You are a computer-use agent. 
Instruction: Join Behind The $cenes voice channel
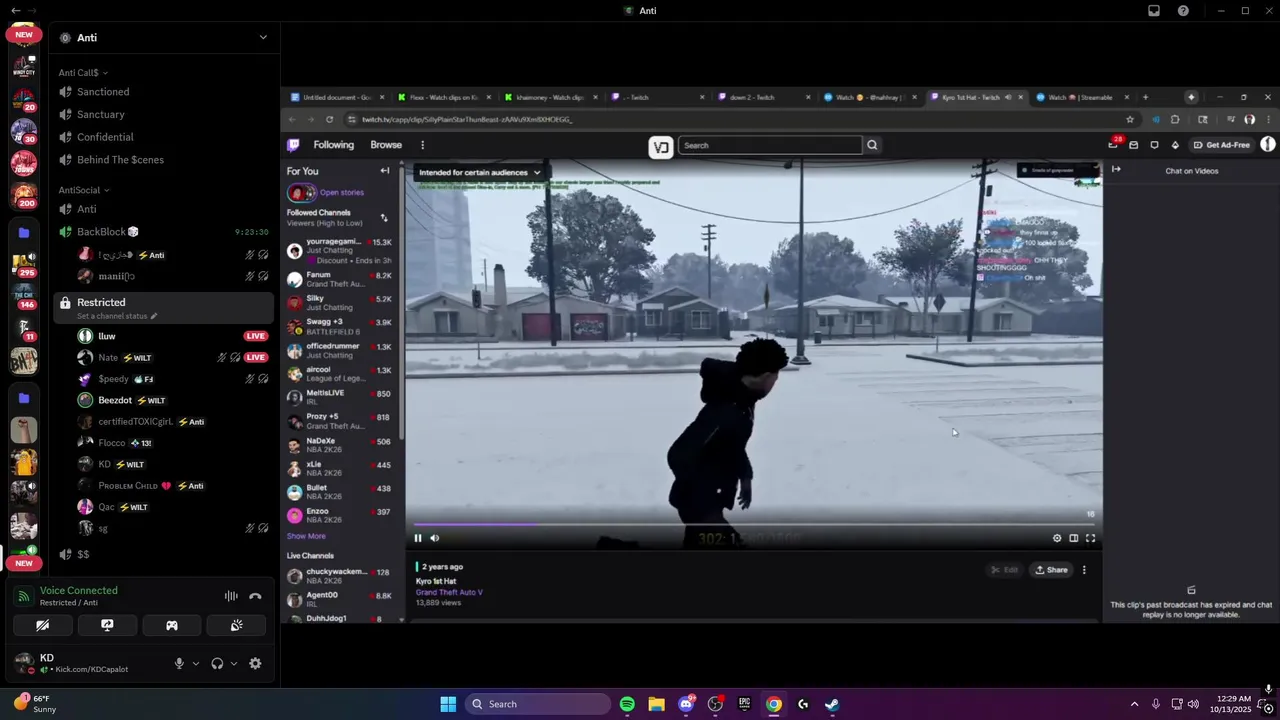point(120,160)
